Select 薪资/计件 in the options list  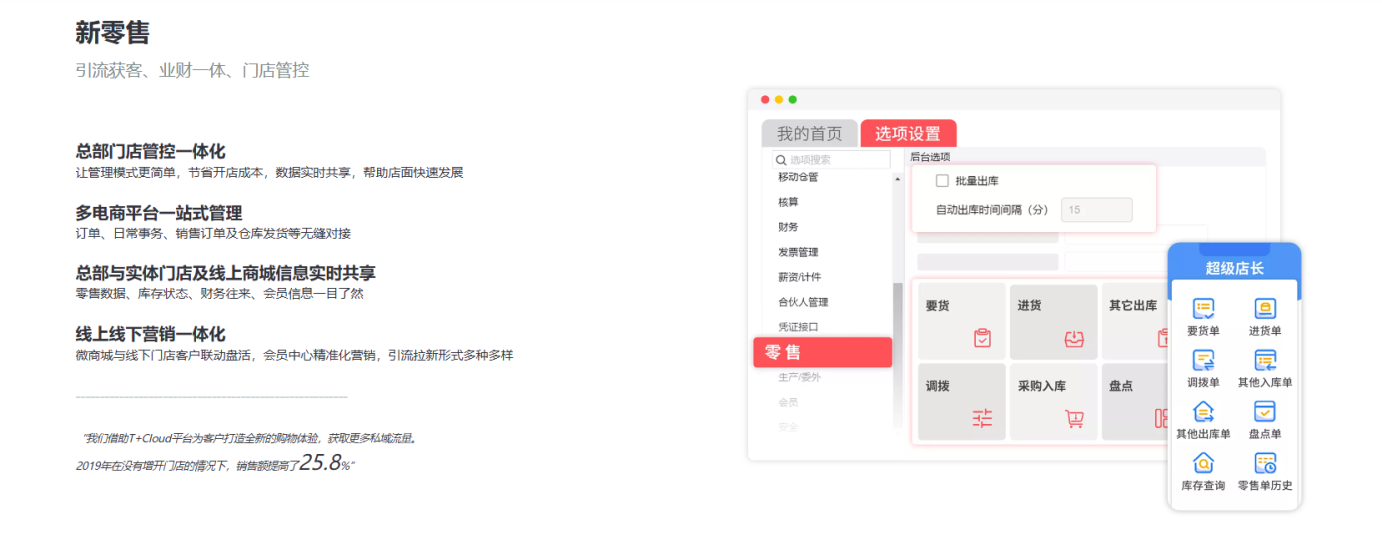pyautogui.click(x=799, y=277)
